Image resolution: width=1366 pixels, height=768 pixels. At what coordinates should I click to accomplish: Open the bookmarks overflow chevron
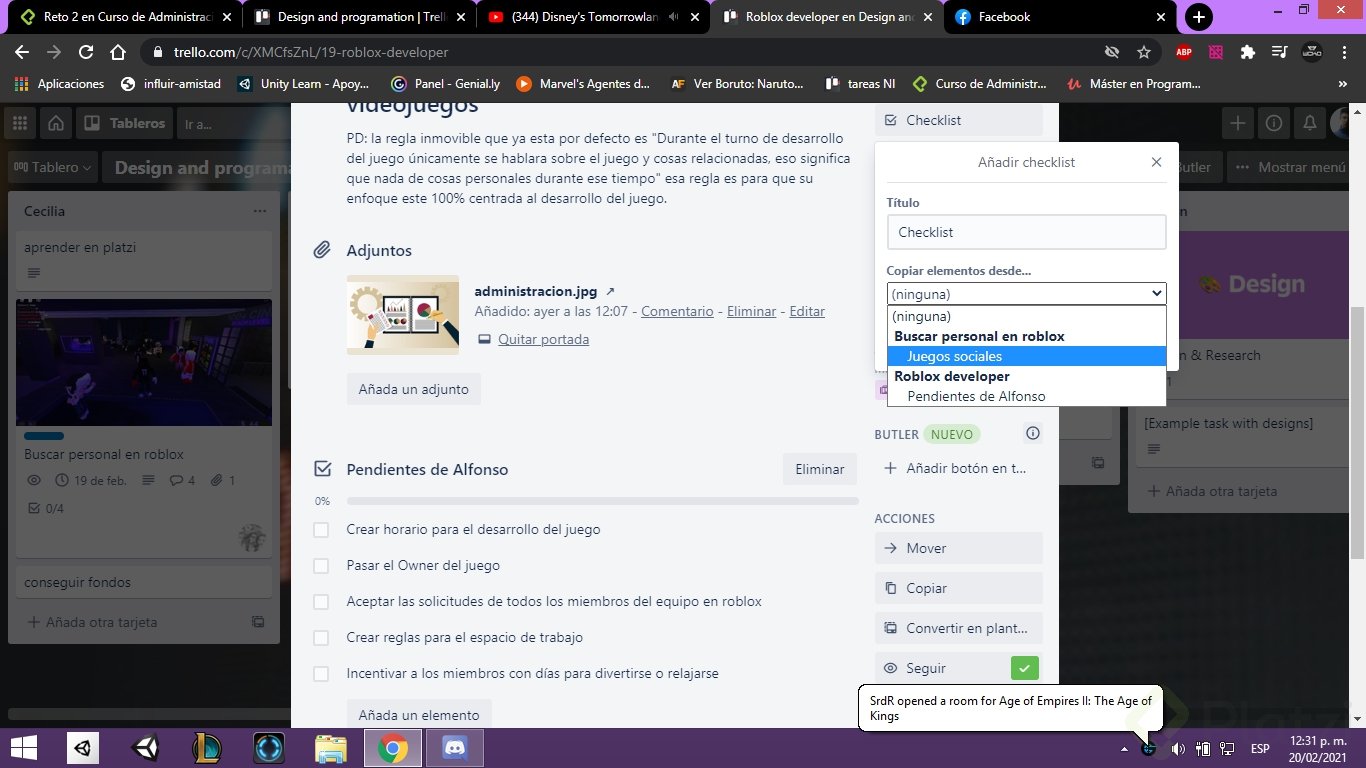tap(1343, 84)
